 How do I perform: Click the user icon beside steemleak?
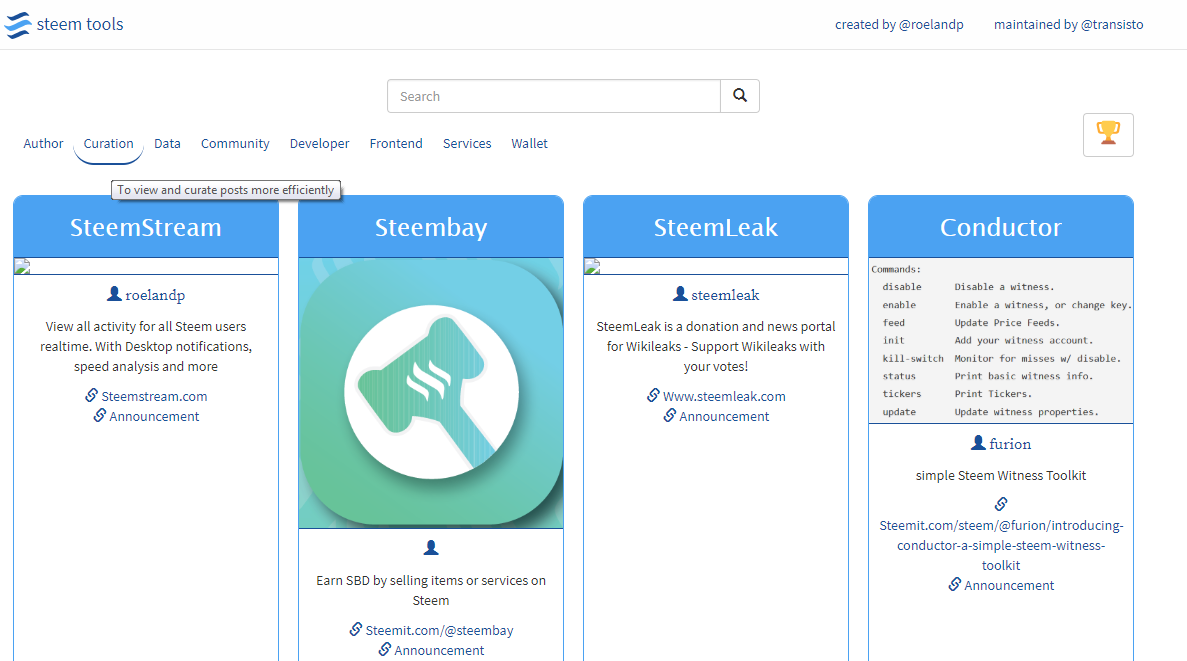(x=680, y=294)
